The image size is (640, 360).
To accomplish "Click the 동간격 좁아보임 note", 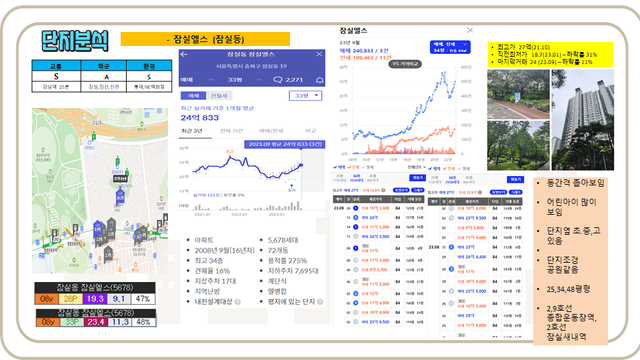I will [576, 183].
